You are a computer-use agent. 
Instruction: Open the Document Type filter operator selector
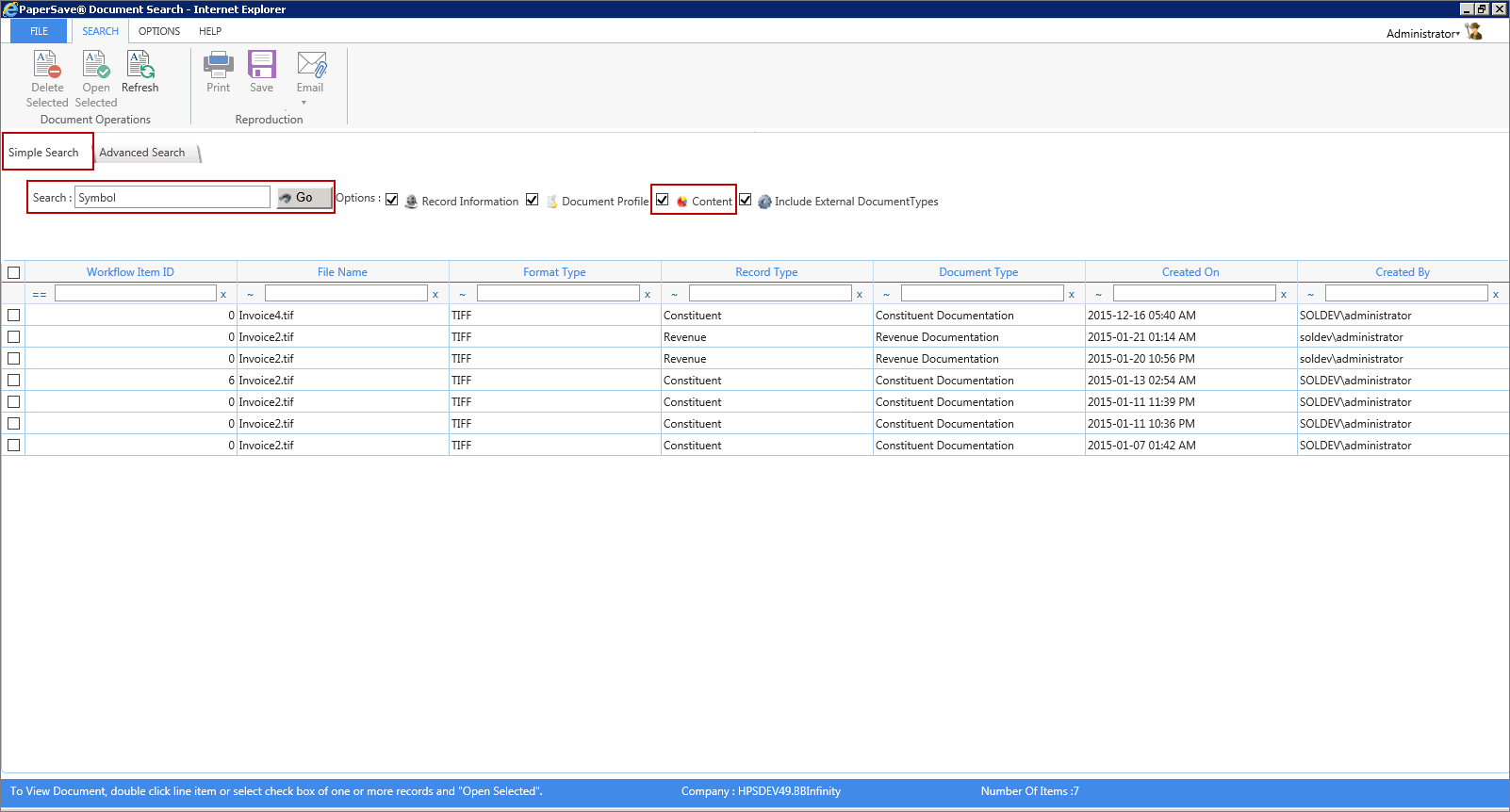[x=886, y=295]
